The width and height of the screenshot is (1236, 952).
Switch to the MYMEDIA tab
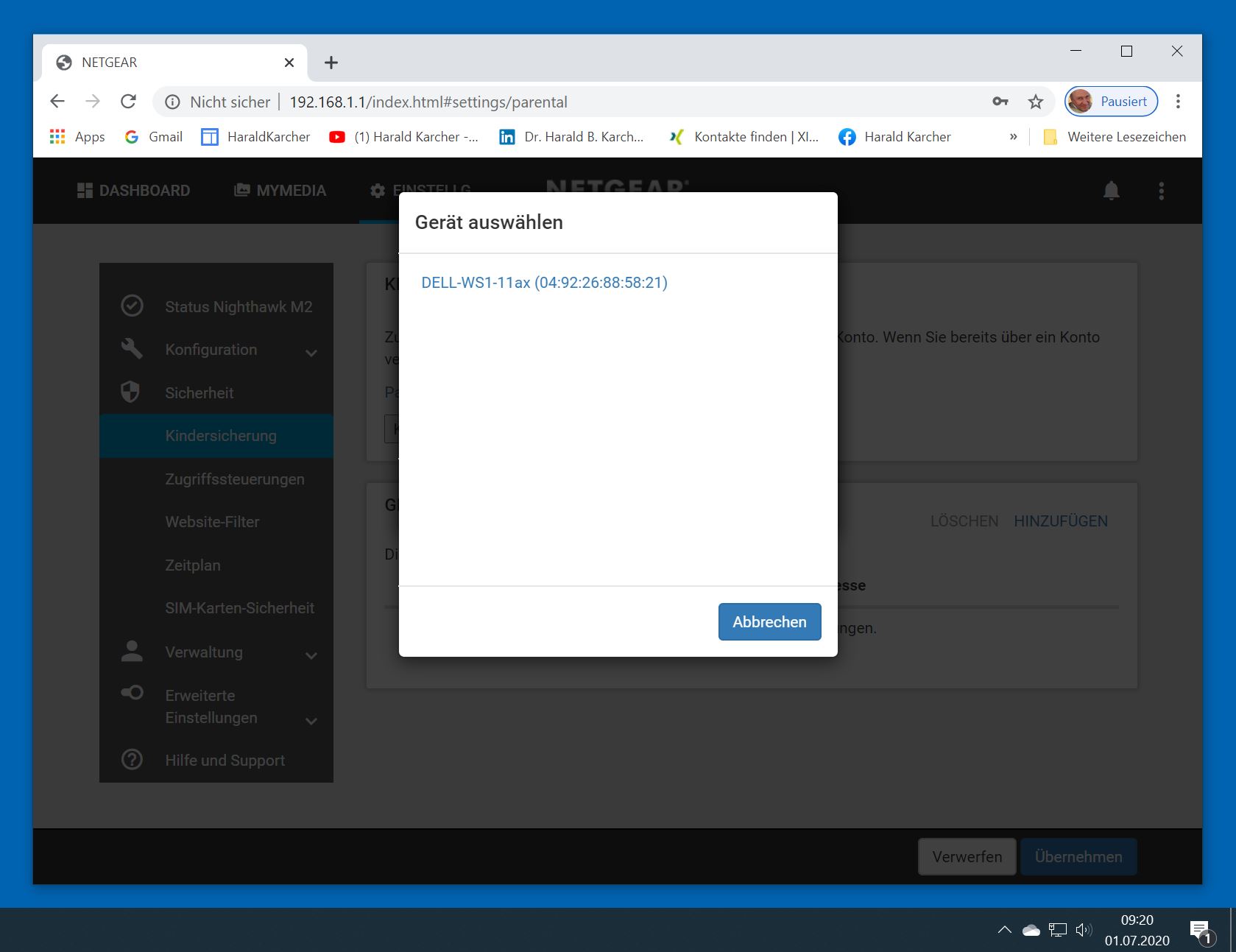click(x=280, y=191)
